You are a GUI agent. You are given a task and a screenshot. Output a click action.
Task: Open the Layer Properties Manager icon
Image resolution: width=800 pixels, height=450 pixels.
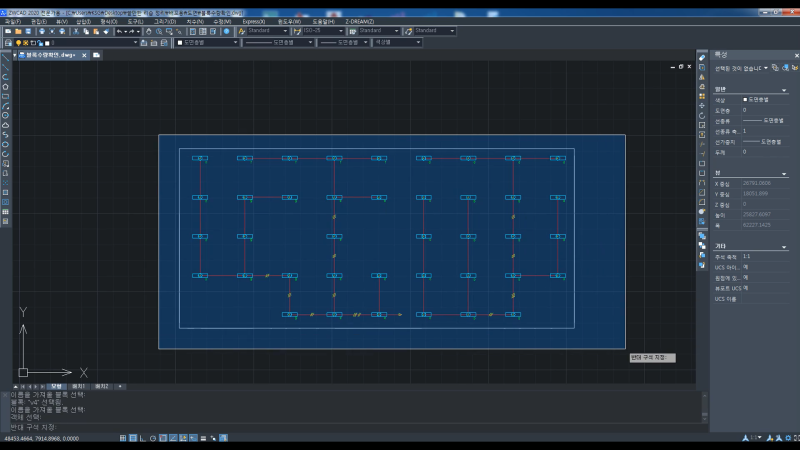click(8, 43)
